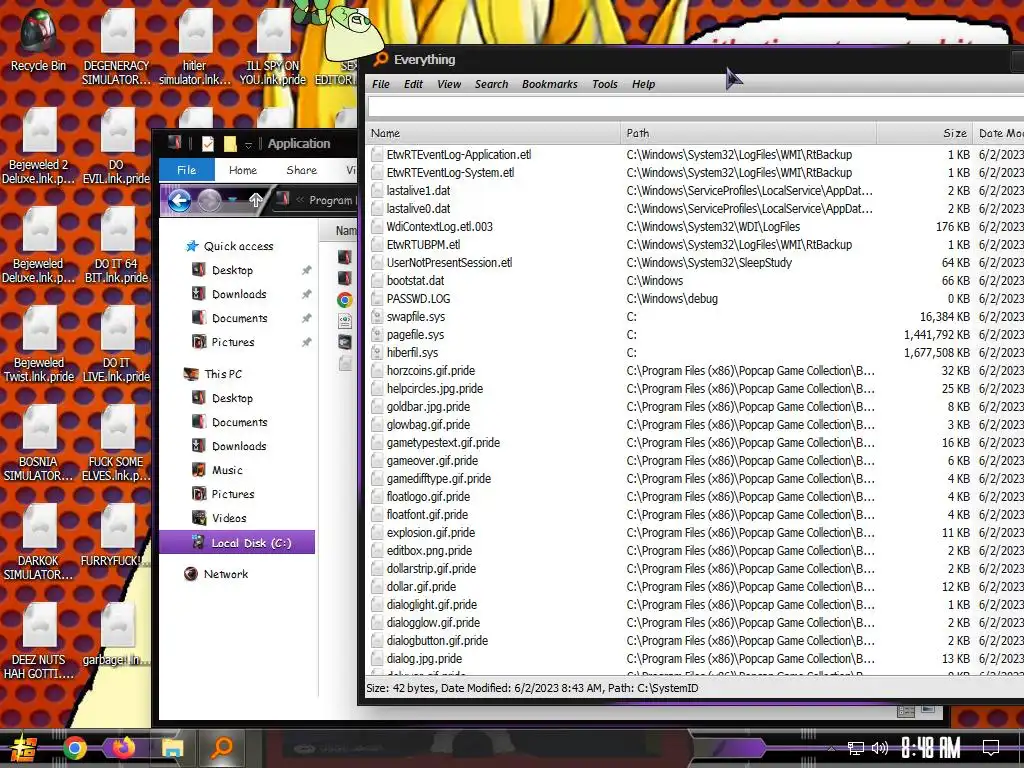The height and width of the screenshot is (768, 1024).
Task: Switch Explorer to details view icon
Action: pos(906,712)
